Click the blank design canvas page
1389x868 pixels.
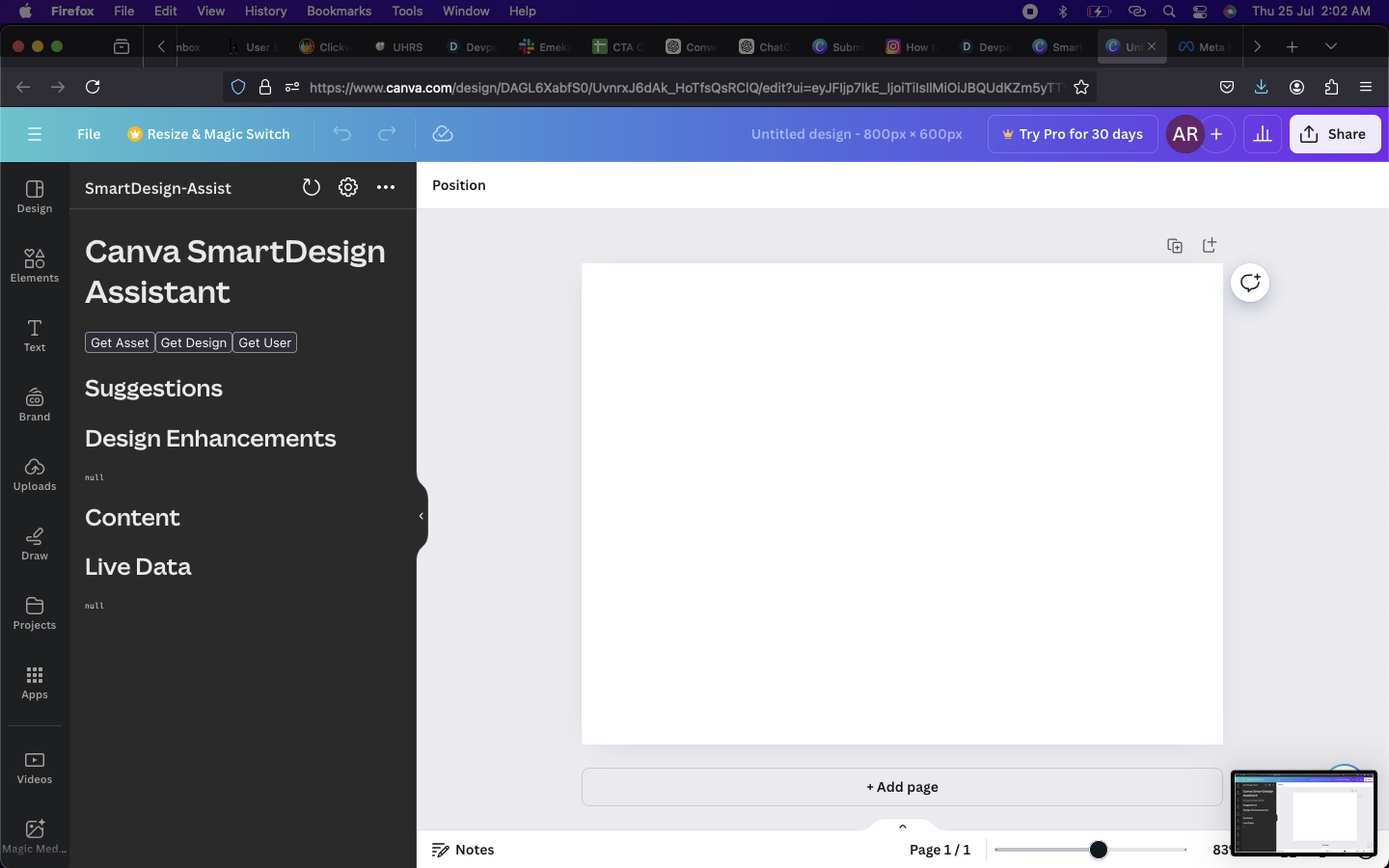pos(902,503)
